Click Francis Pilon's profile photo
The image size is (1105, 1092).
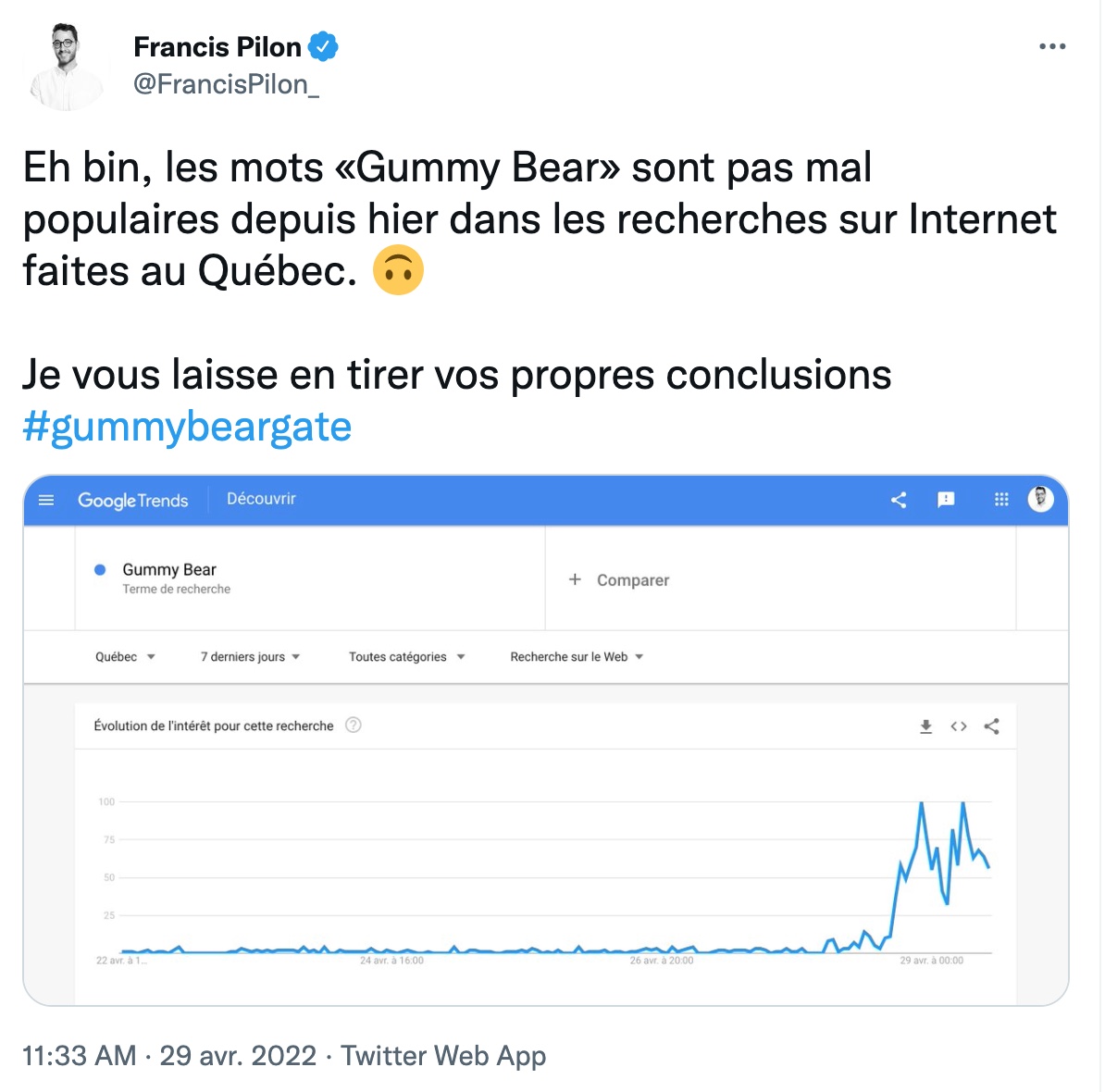pos(67,67)
